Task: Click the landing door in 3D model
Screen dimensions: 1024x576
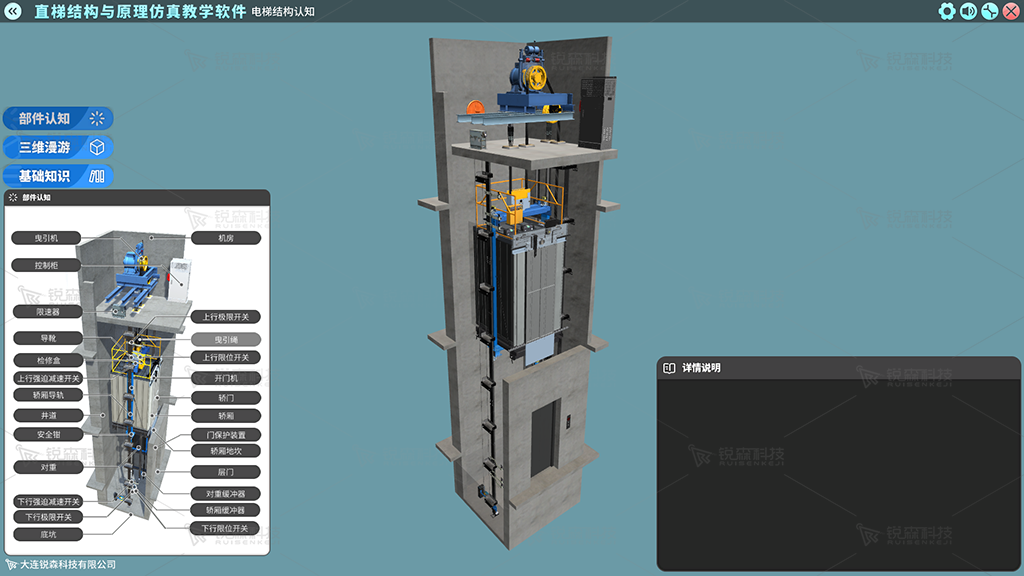Action: (545, 438)
